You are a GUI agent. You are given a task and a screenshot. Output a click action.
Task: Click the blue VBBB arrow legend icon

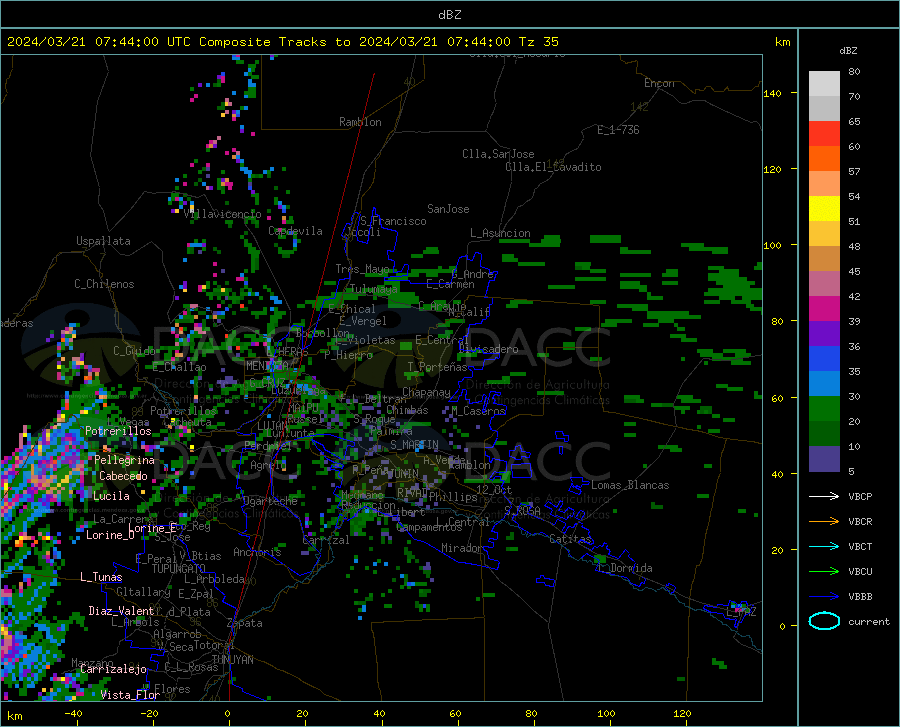click(x=824, y=597)
